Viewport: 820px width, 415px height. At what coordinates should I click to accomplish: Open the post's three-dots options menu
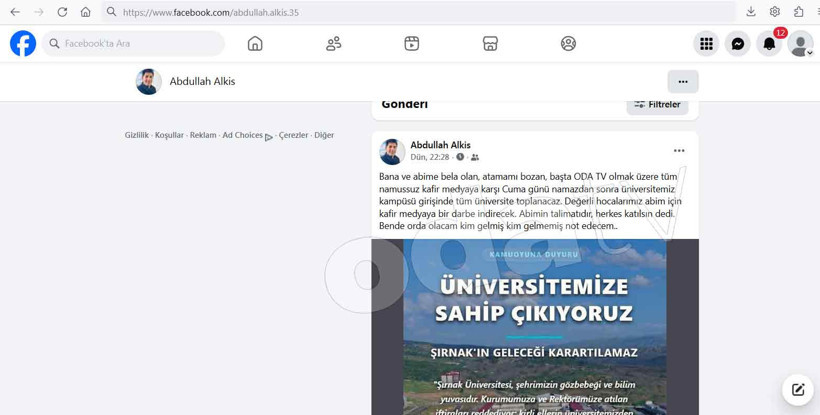(679, 151)
